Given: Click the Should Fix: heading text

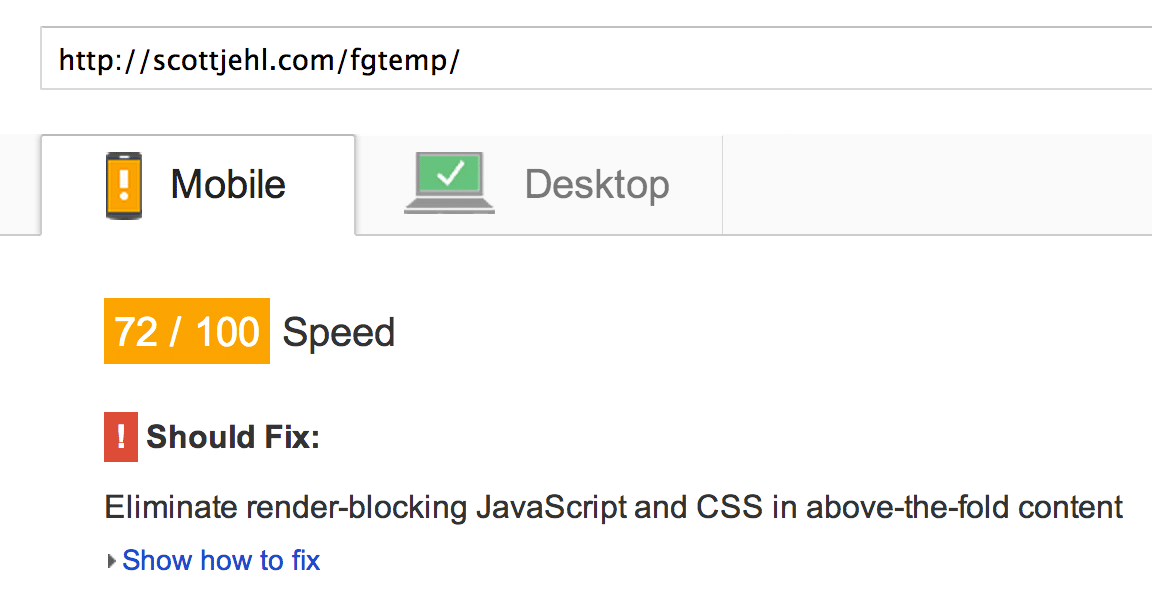Looking at the screenshot, I should 233,437.
